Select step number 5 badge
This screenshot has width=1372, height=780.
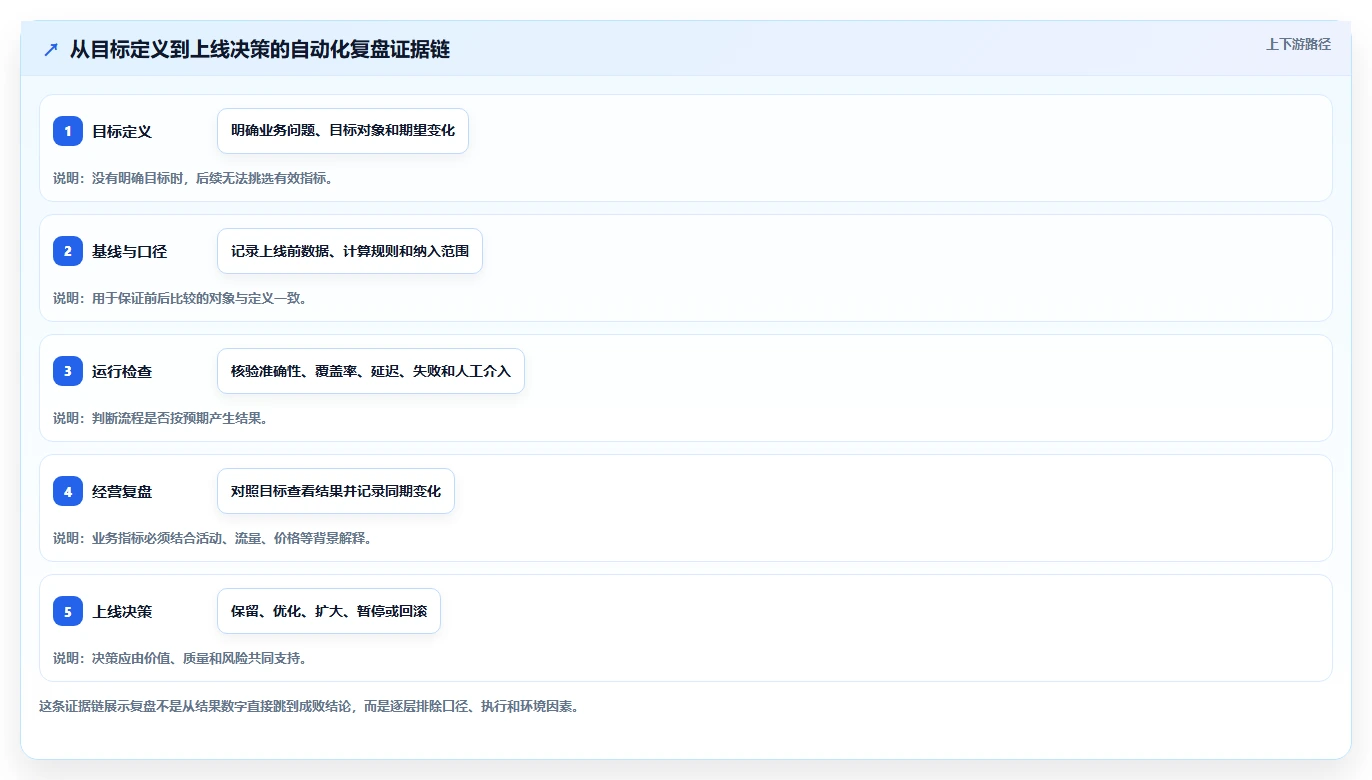point(68,611)
